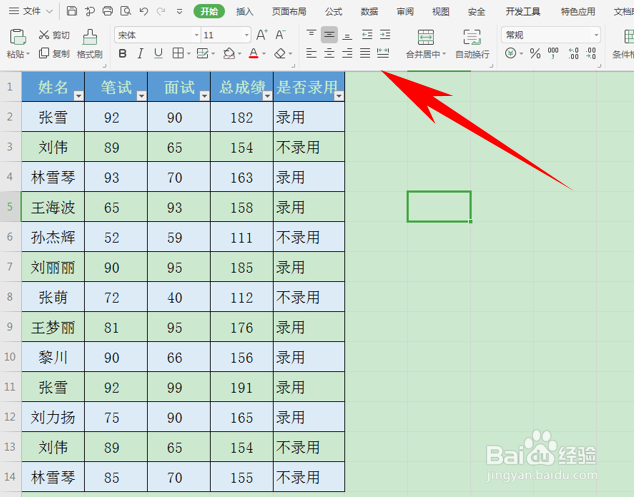This screenshot has width=634, height=497.
Task: Align text to bottom of cell
Action: [x=347, y=35]
